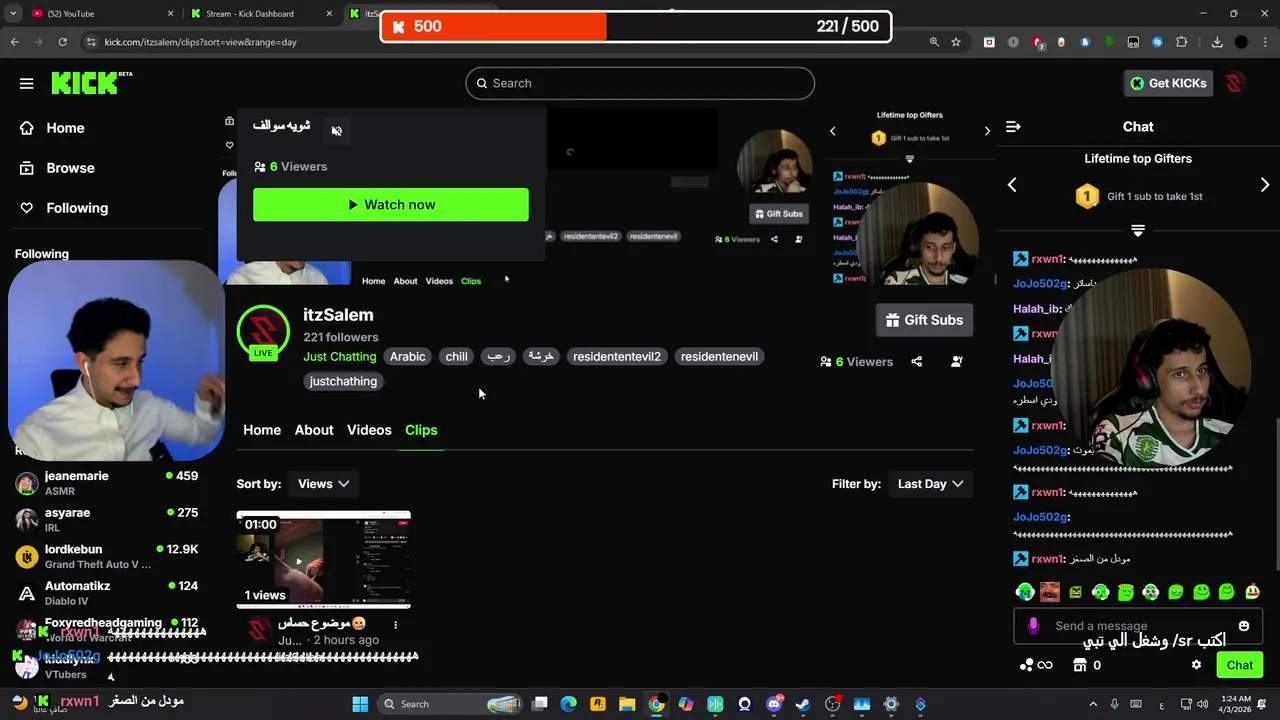Open the emoji picker in message box
Image resolution: width=1280 pixels, height=720 pixels.
pos(1244,626)
